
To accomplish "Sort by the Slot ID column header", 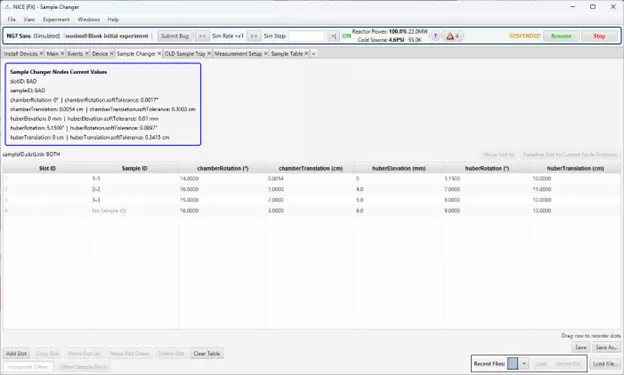I will point(47,168).
